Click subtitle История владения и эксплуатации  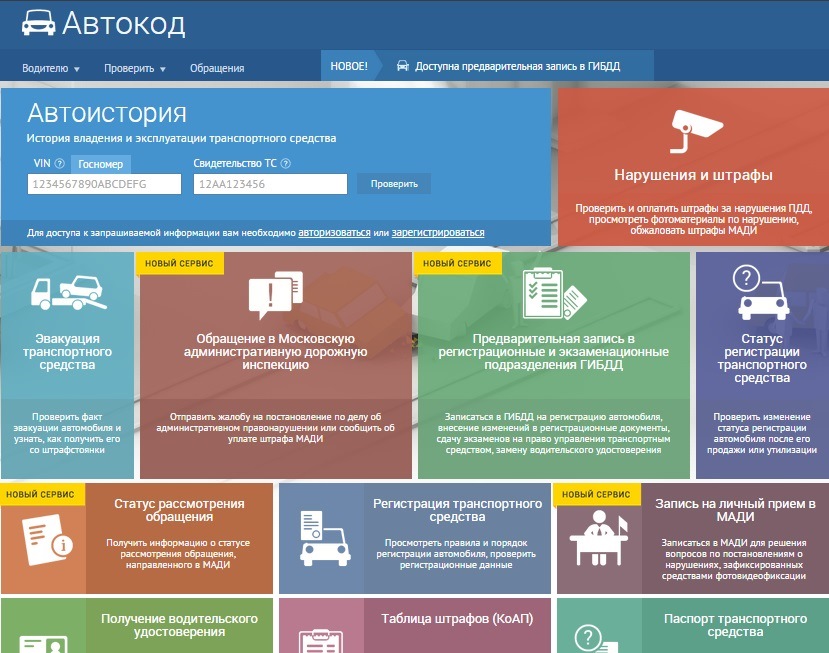pyautogui.click(x=181, y=139)
